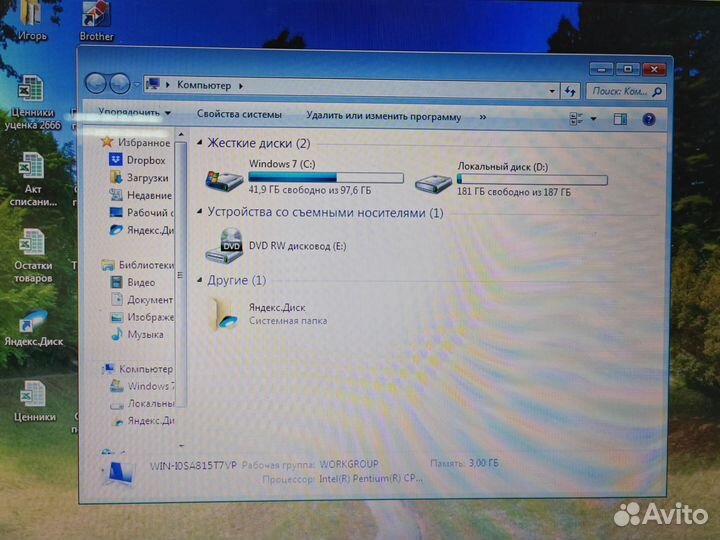Viewport: 720px width, 540px height.
Task: Select Остатки товаров Excel file on desktop
Action: tap(33, 256)
